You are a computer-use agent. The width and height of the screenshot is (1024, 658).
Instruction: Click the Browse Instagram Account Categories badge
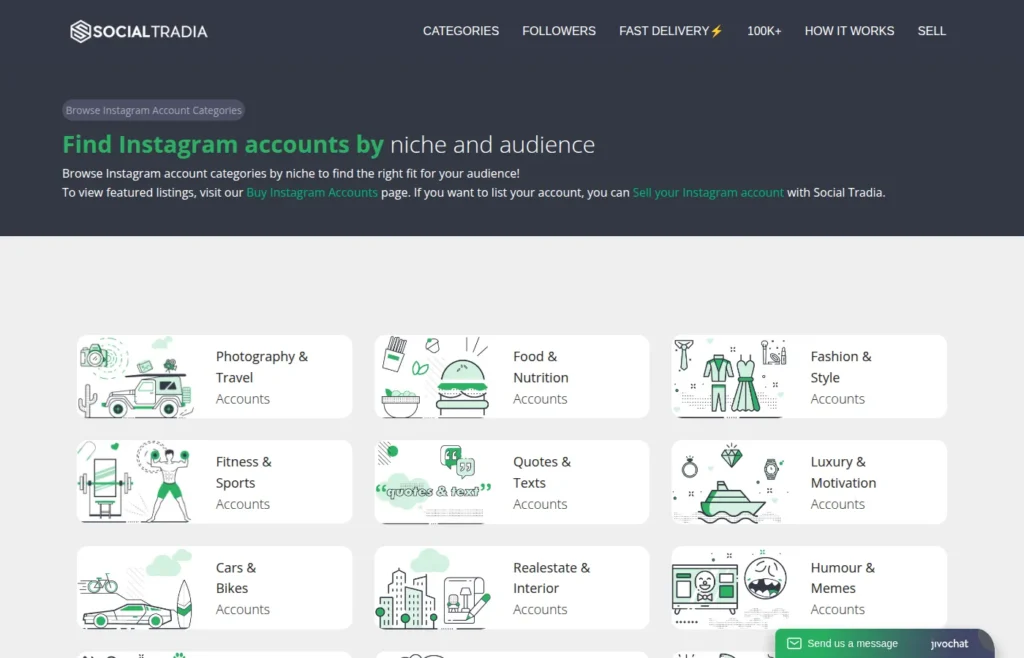click(x=153, y=110)
